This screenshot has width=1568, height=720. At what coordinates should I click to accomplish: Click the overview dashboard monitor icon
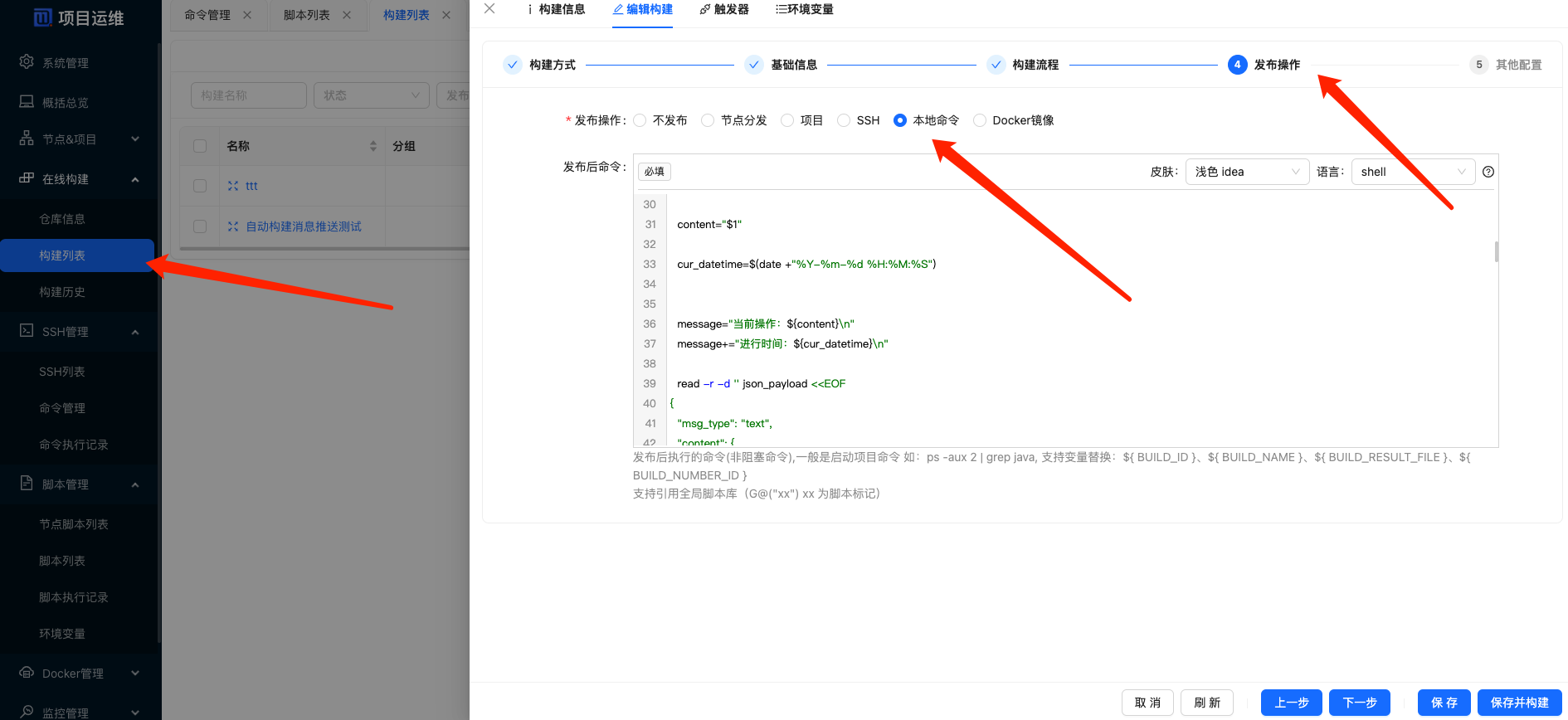27,102
